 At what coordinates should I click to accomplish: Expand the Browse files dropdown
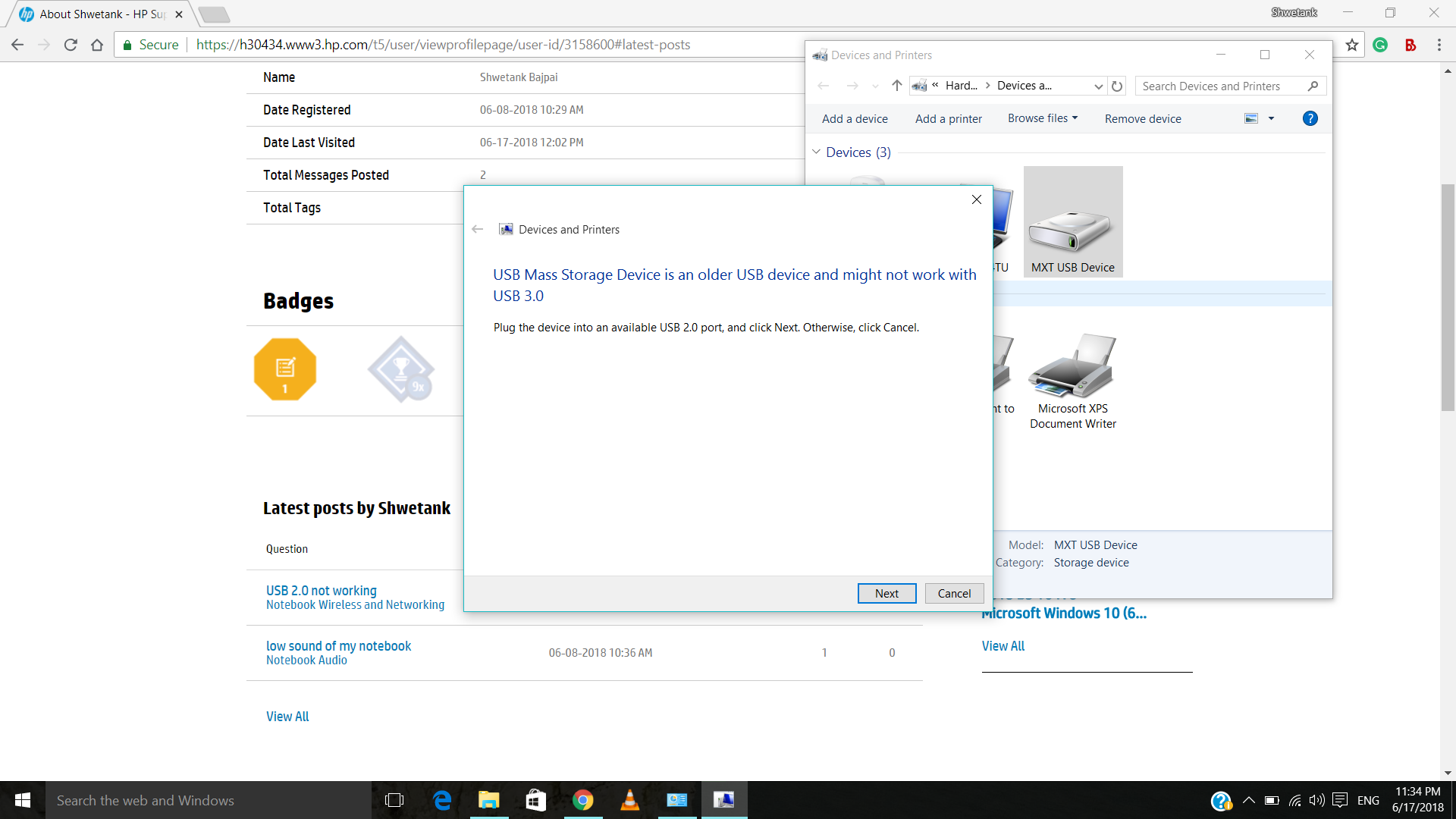coord(1042,118)
